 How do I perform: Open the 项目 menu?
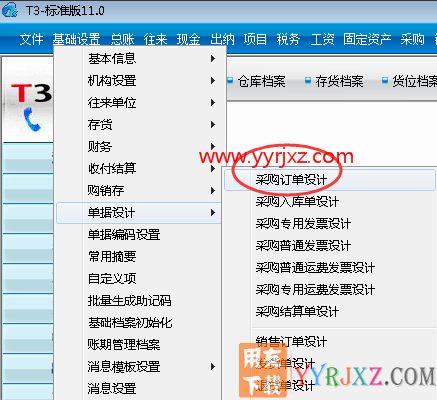click(x=255, y=39)
